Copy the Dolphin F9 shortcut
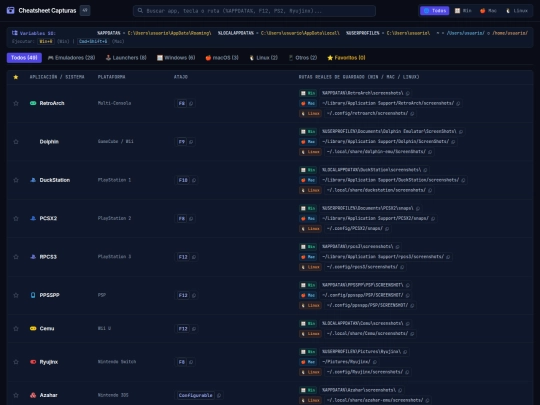This screenshot has width=540, height=405. [191, 142]
